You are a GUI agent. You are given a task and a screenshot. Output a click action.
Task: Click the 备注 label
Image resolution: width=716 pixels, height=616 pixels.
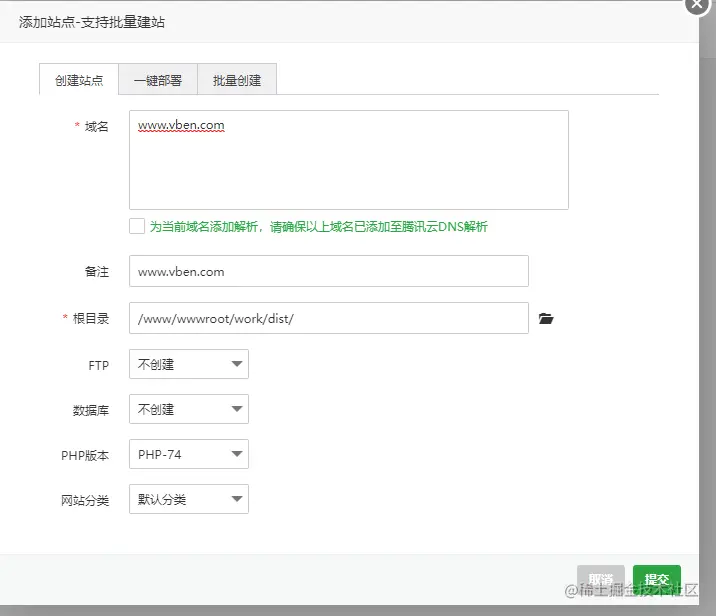click(97, 272)
